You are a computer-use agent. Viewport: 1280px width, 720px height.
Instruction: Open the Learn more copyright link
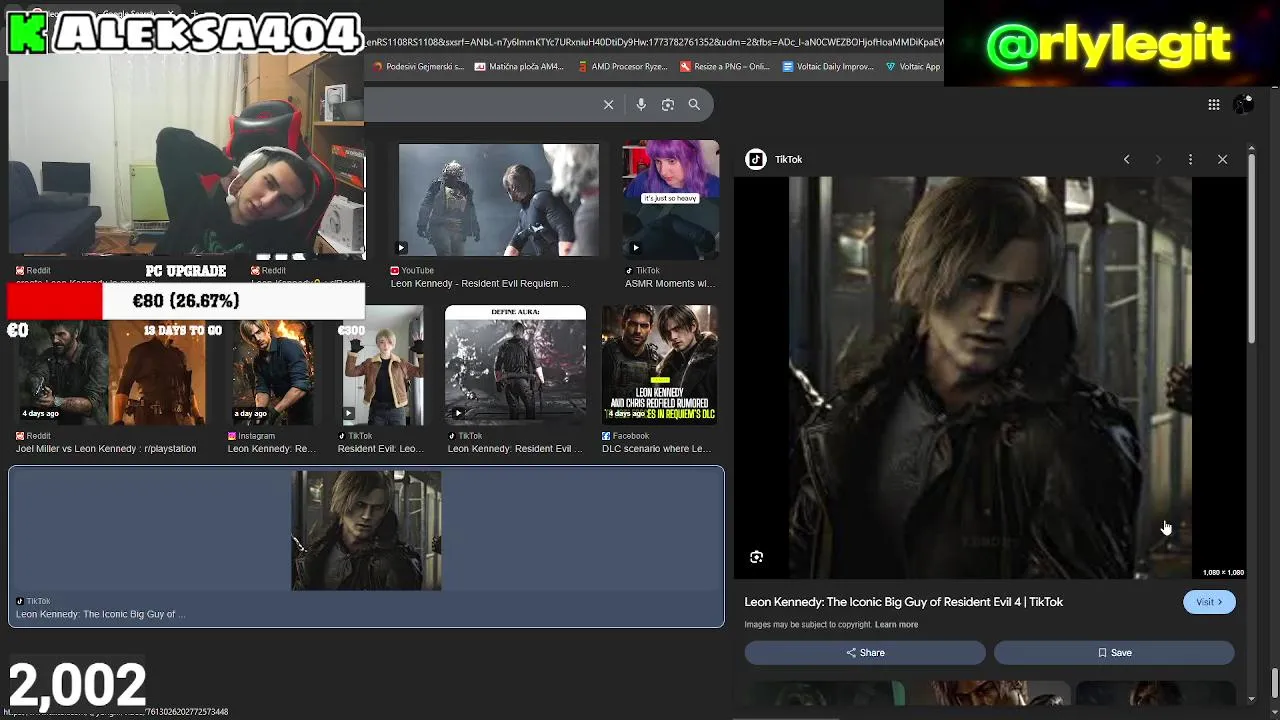click(896, 624)
